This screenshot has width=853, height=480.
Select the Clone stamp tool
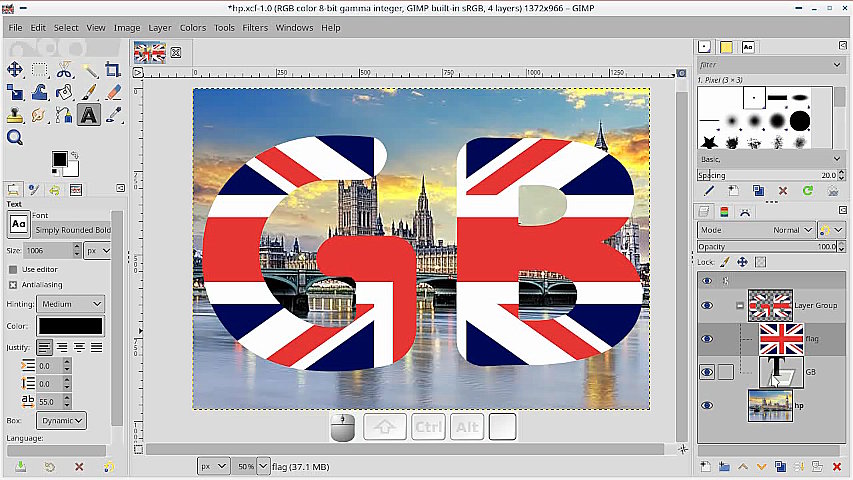coord(15,115)
